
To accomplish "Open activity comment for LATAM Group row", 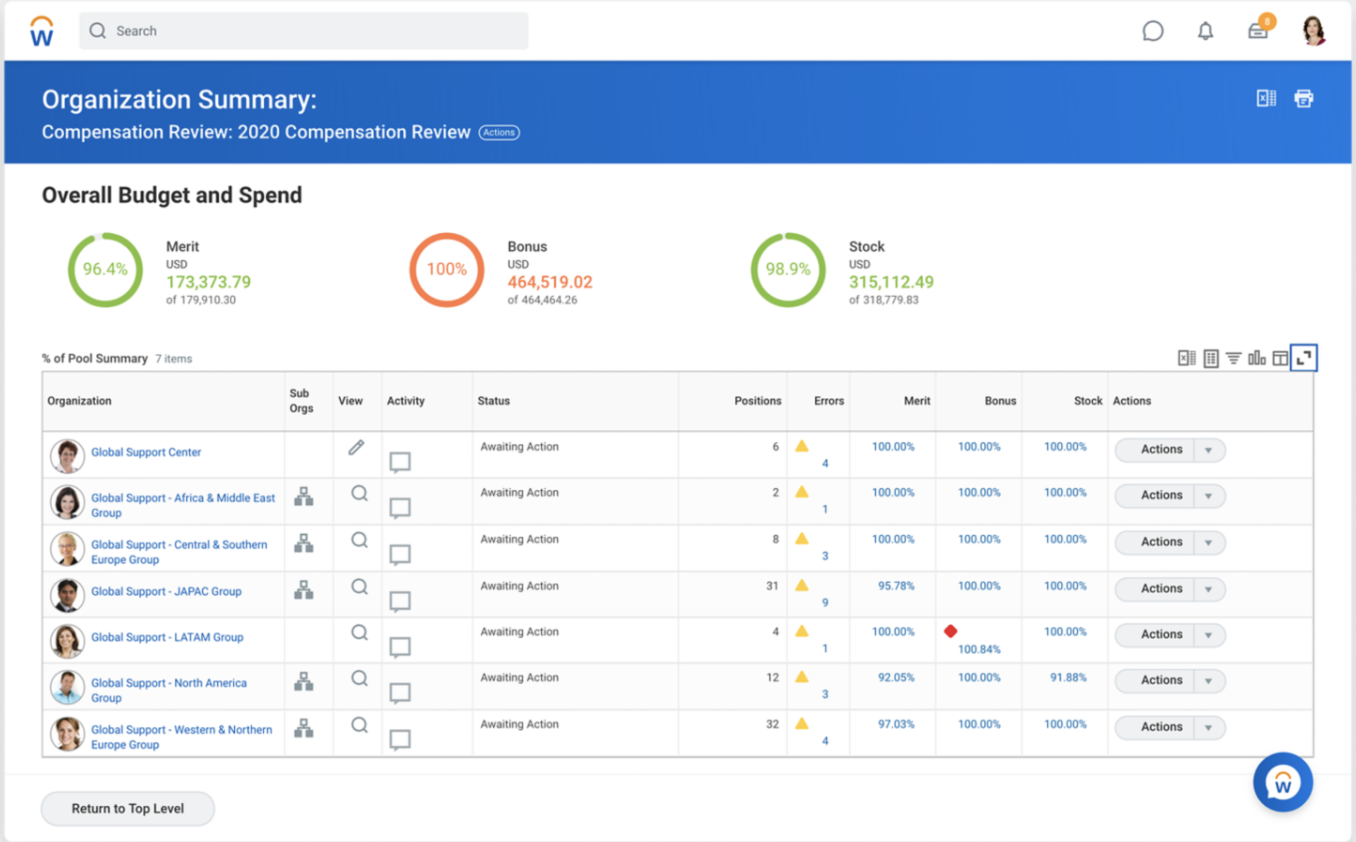I will [x=400, y=648].
